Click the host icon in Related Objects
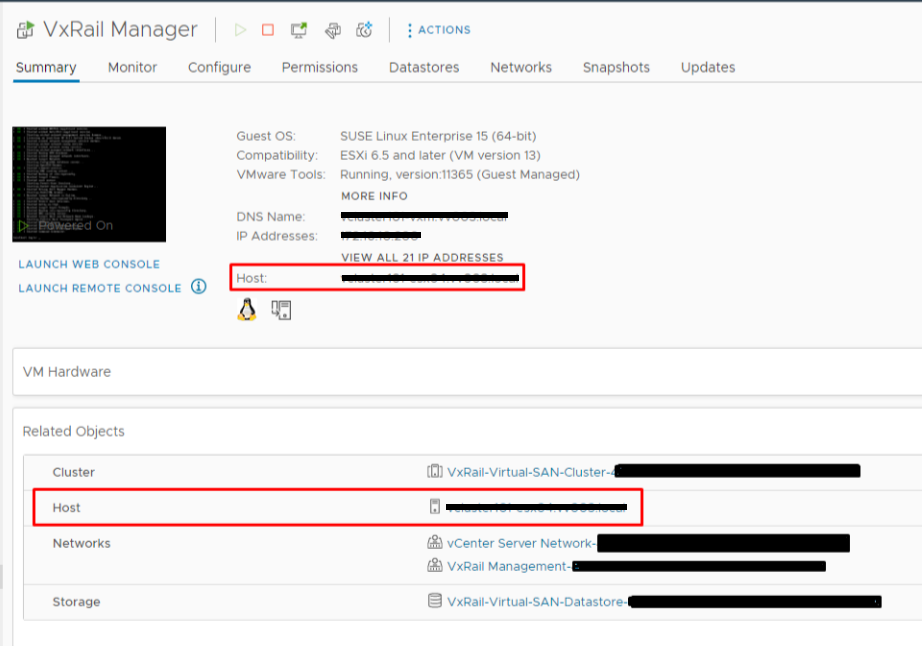This screenshot has height=646, width=922. coord(434,507)
